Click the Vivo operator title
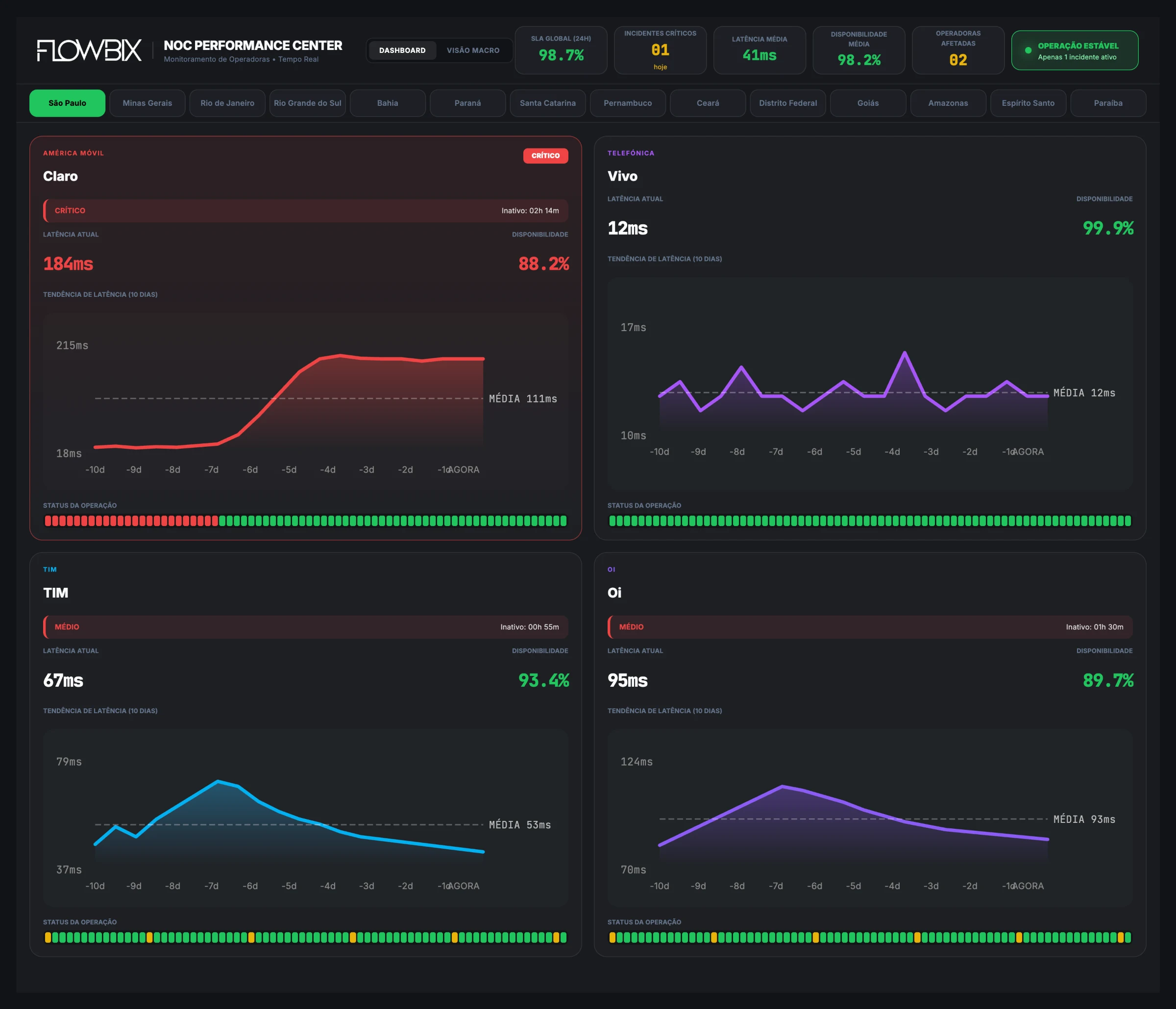1176x1009 pixels. (623, 176)
